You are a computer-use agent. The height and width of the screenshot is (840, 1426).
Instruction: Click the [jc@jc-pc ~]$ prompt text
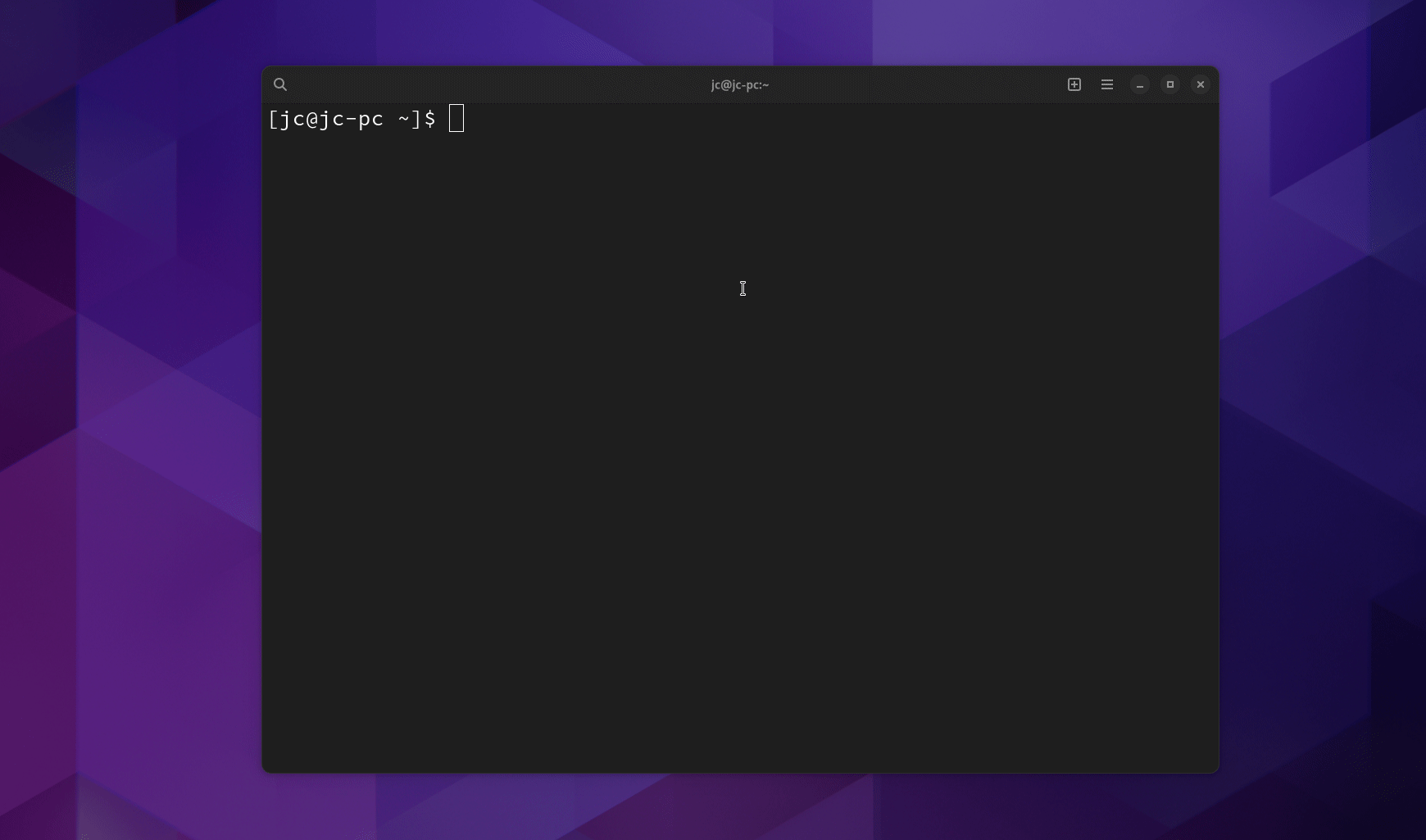click(x=352, y=119)
